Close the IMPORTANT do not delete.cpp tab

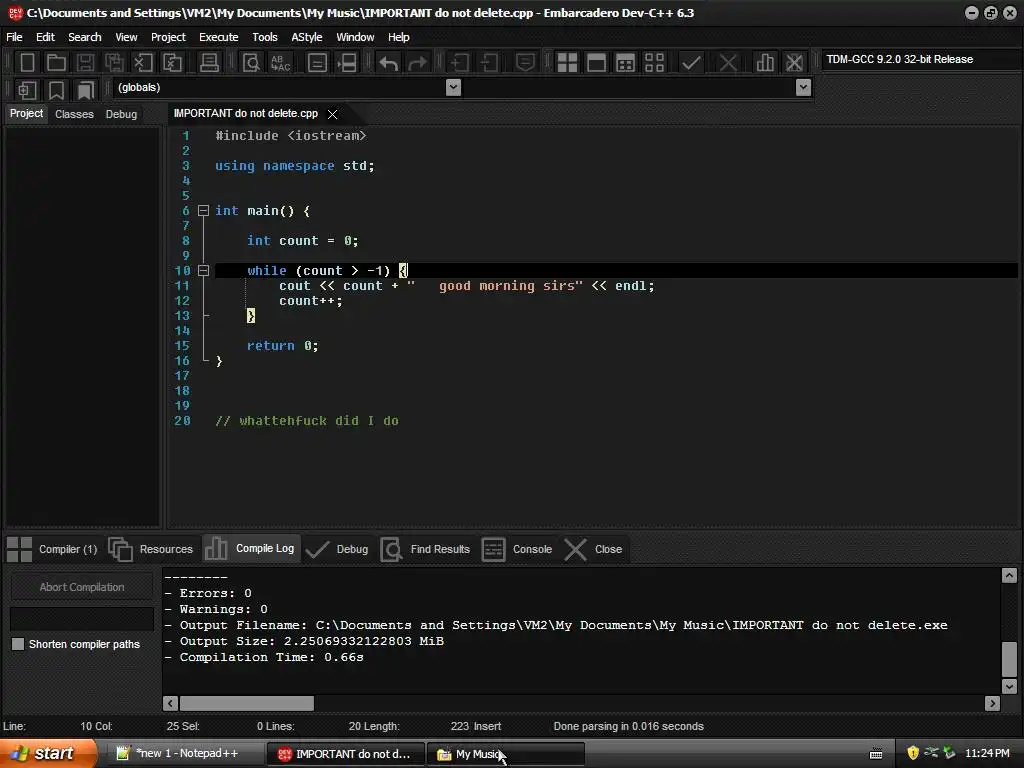click(332, 114)
